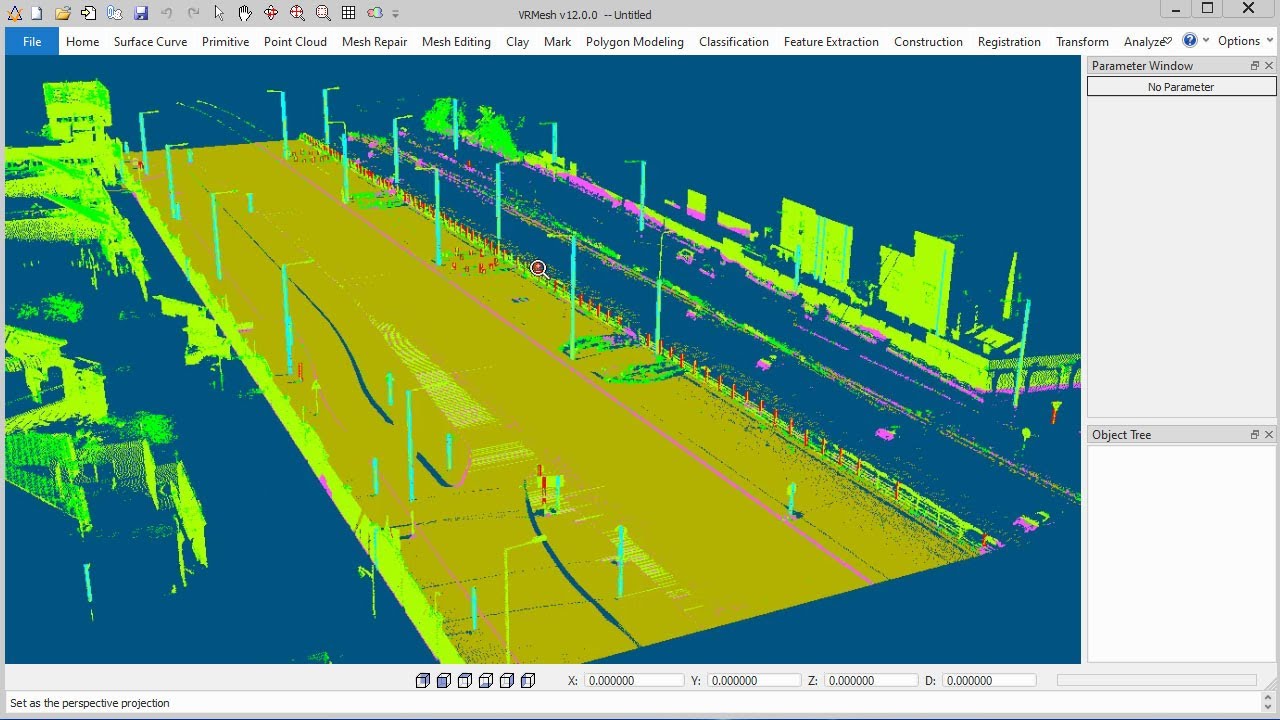Open the Primitive tab

pyautogui.click(x=225, y=41)
